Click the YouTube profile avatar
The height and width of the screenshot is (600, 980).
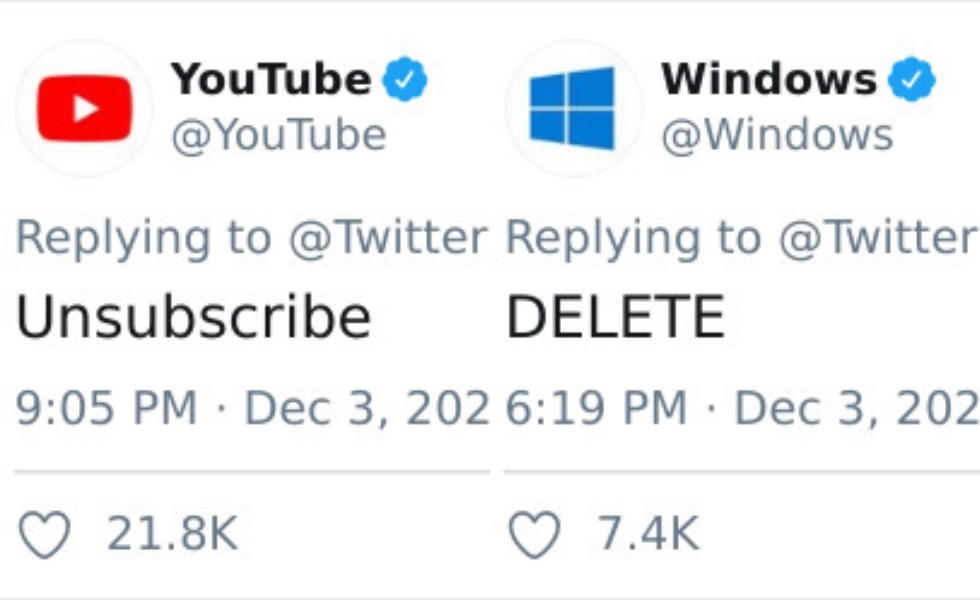tap(84, 109)
